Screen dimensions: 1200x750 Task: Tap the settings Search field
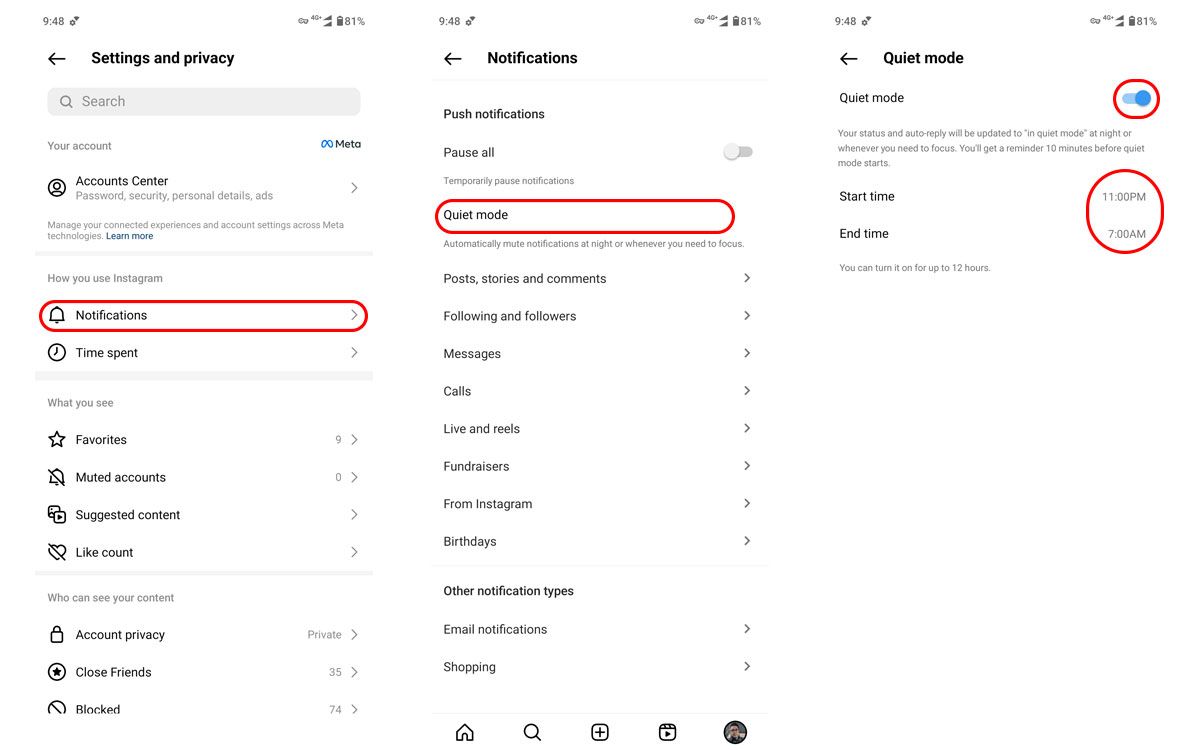[x=204, y=102]
